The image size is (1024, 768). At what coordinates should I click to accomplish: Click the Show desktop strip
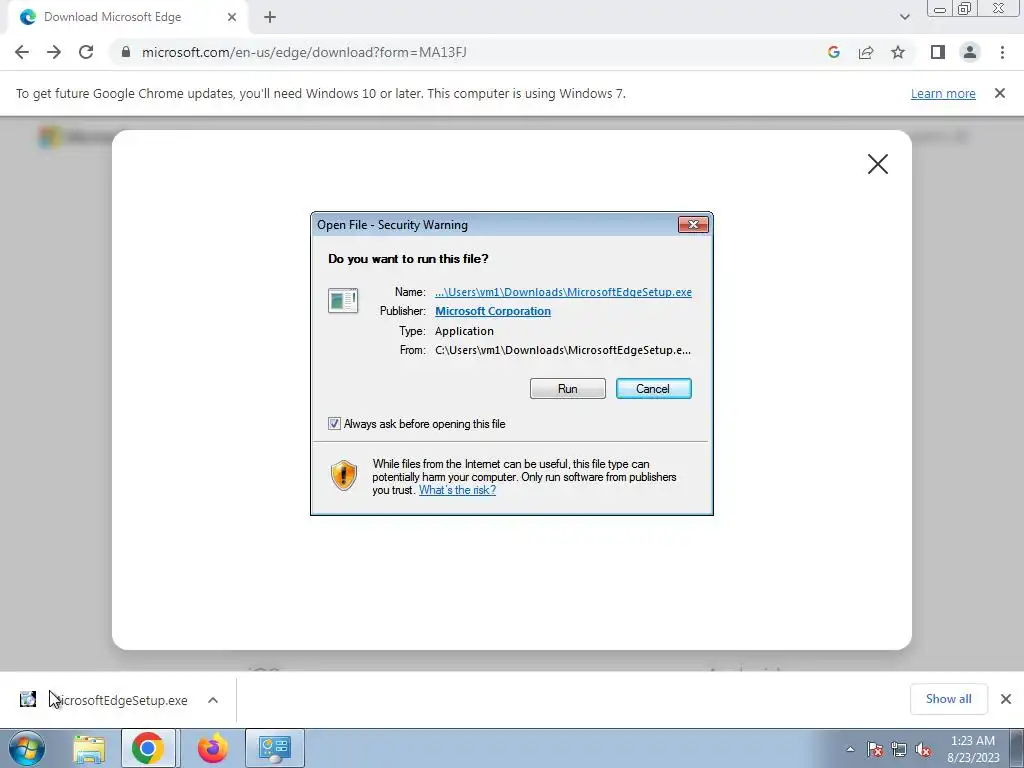(1016, 748)
